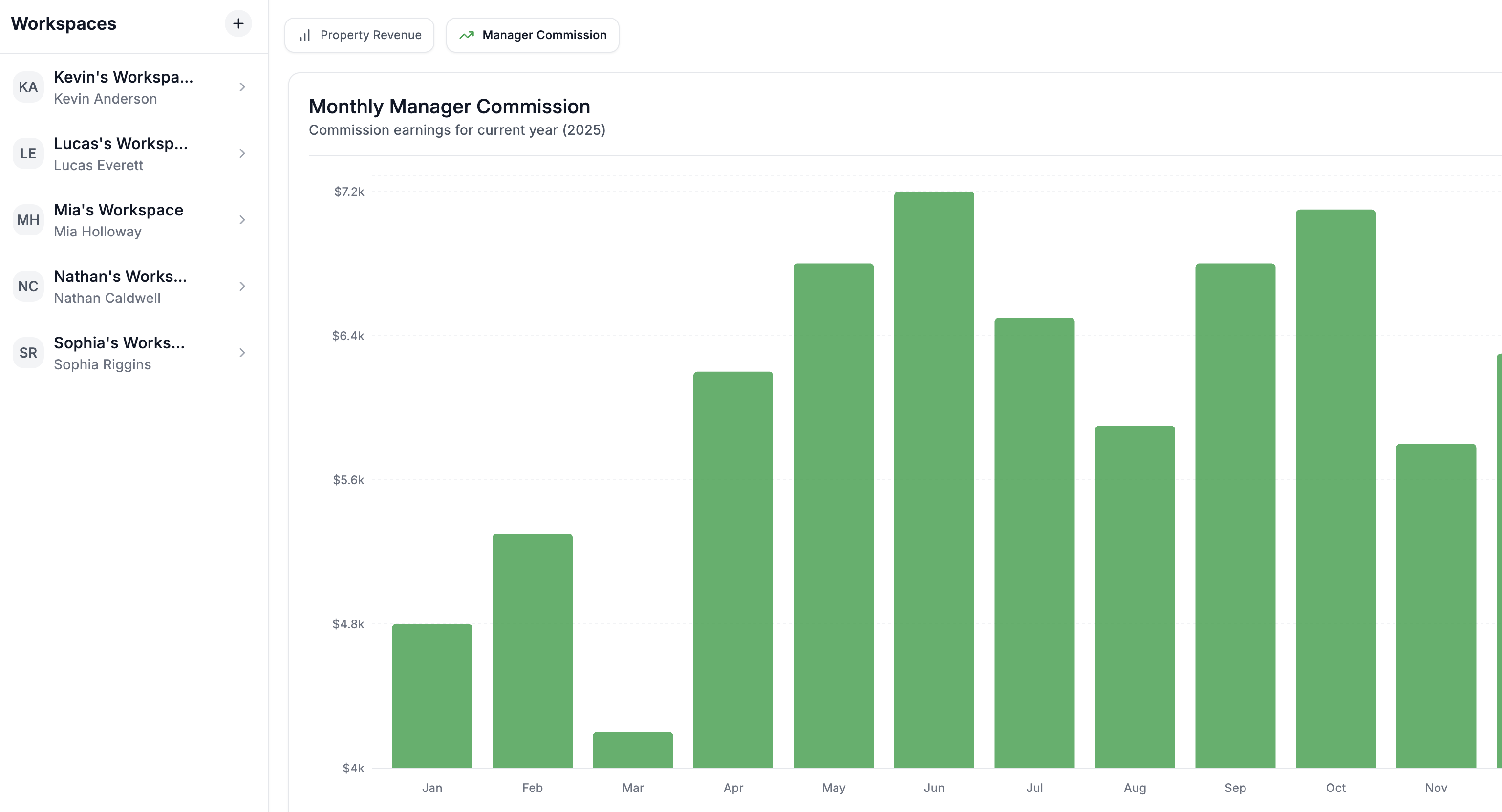Click the $6.4k axis label
The width and height of the screenshot is (1502, 812).
[x=348, y=336]
